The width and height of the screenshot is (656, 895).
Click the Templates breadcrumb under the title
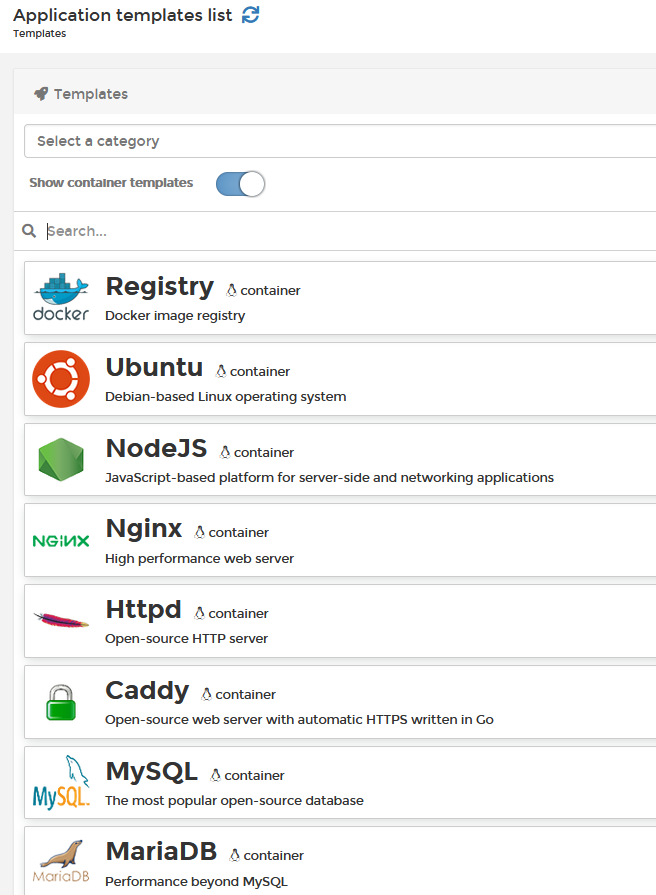click(39, 34)
